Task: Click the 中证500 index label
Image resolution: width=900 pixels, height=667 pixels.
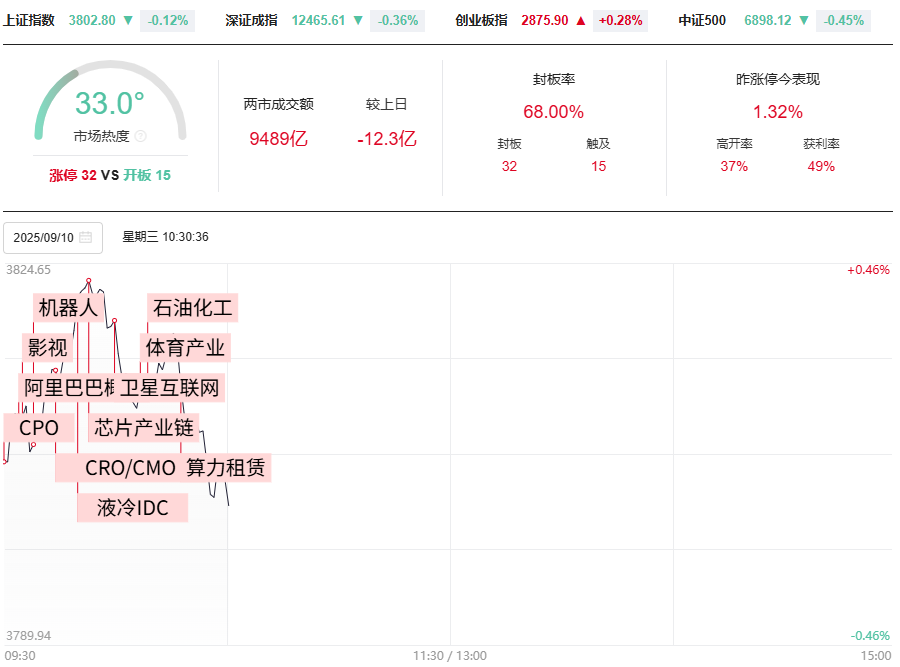Action: pyautogui.click(x=702, y=20)
